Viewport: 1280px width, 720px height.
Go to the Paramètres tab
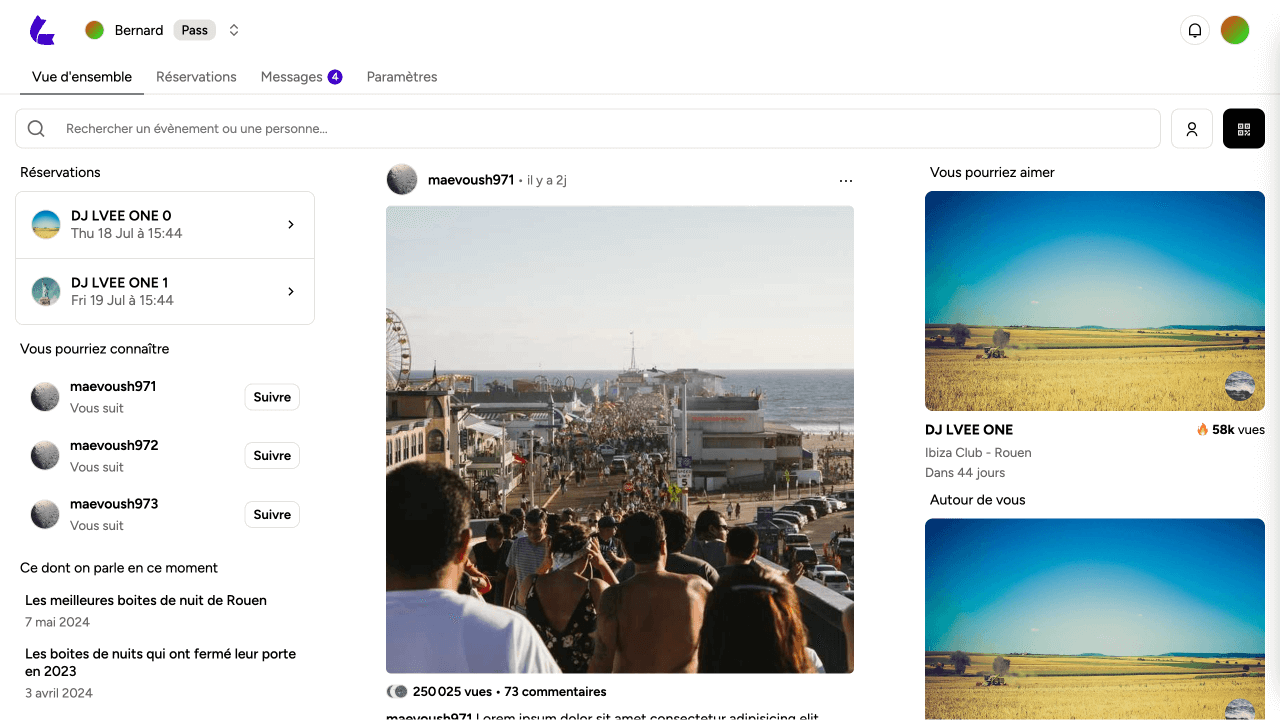(x=402, y=77)
